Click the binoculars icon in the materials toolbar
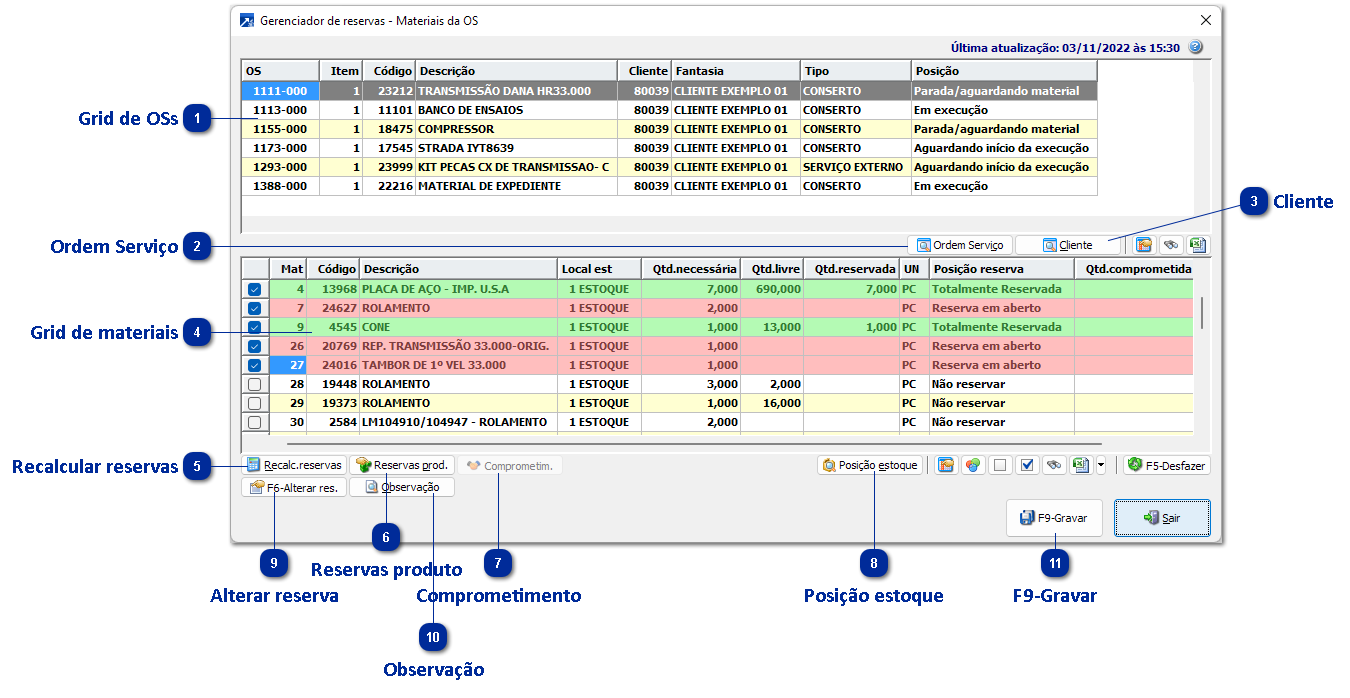1350x698 pixels. click(x=1053, y=465)
